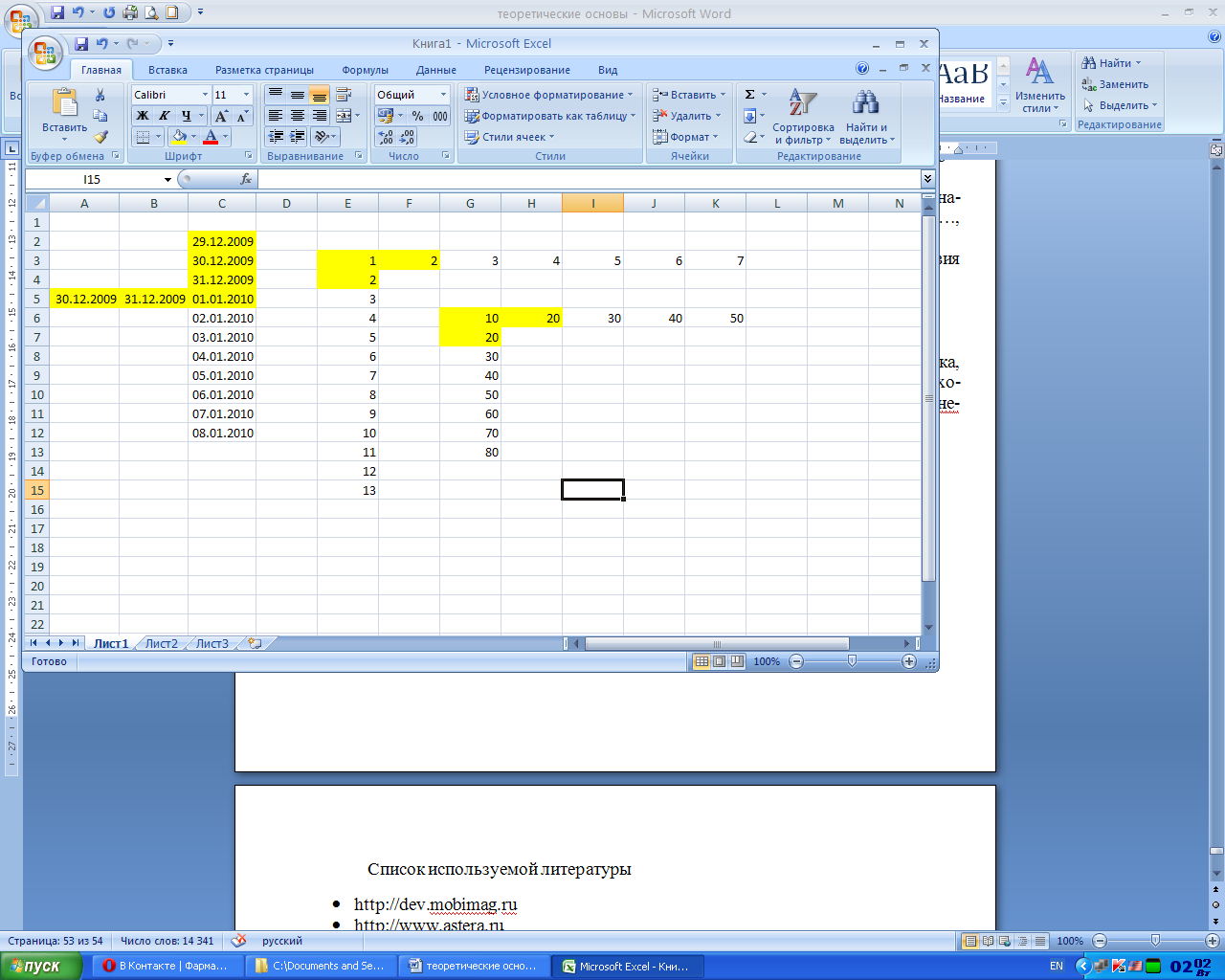The height and width of the screenshot is (980, 1225).
Task: Click the AutoSum sigma icon
Action: point(750,95)
